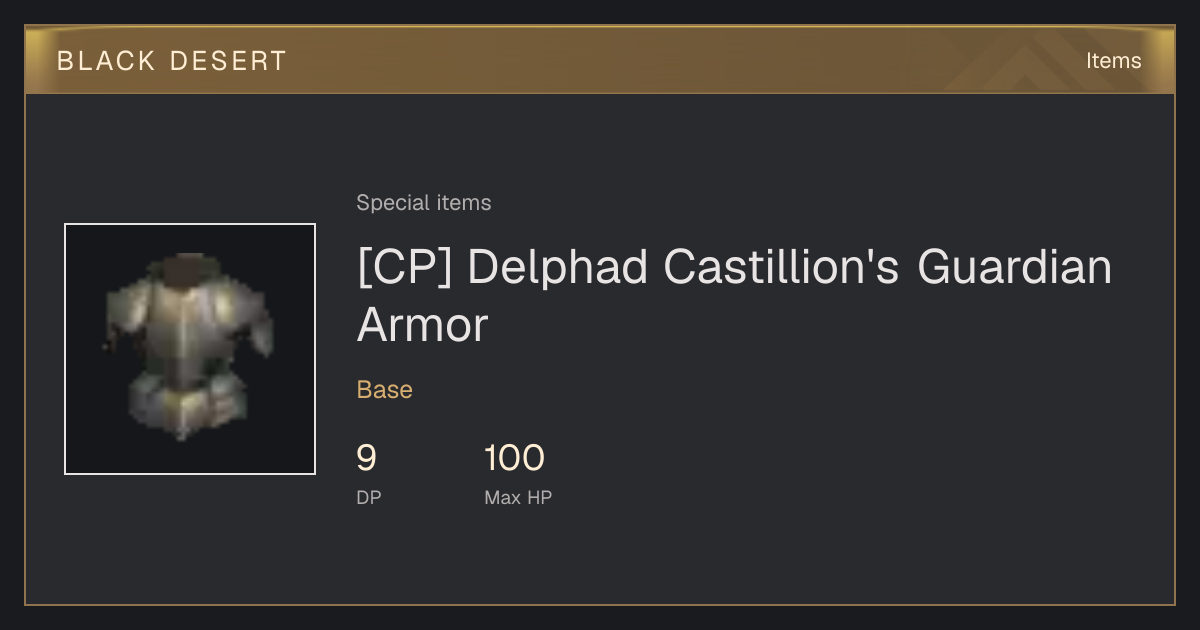Open the Items link in the header
The width and height of the screenshot is (1200, 630).
[1113, 61]
